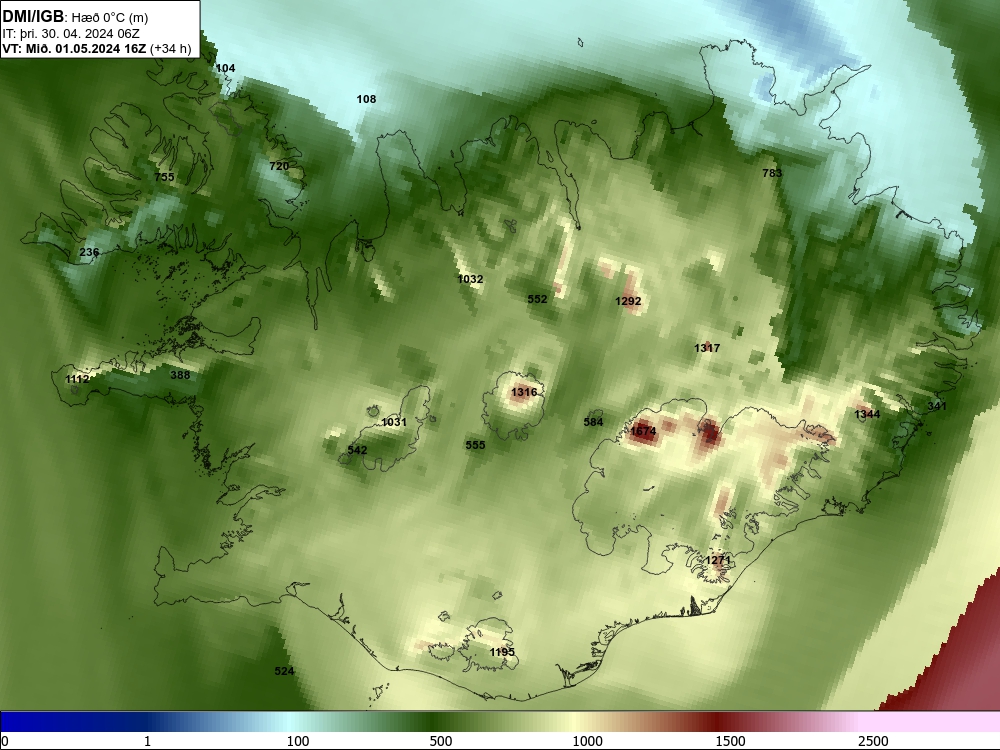Image resolution: width=1000 pixels, height=750 pixels.
Task: Pick the 755 value in the Westfjords
Action: 164,177
